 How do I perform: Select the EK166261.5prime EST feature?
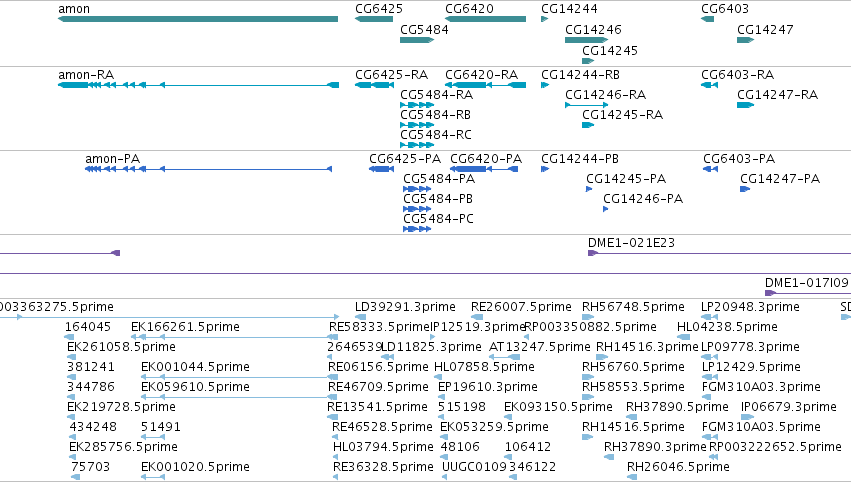coord(235,337)
